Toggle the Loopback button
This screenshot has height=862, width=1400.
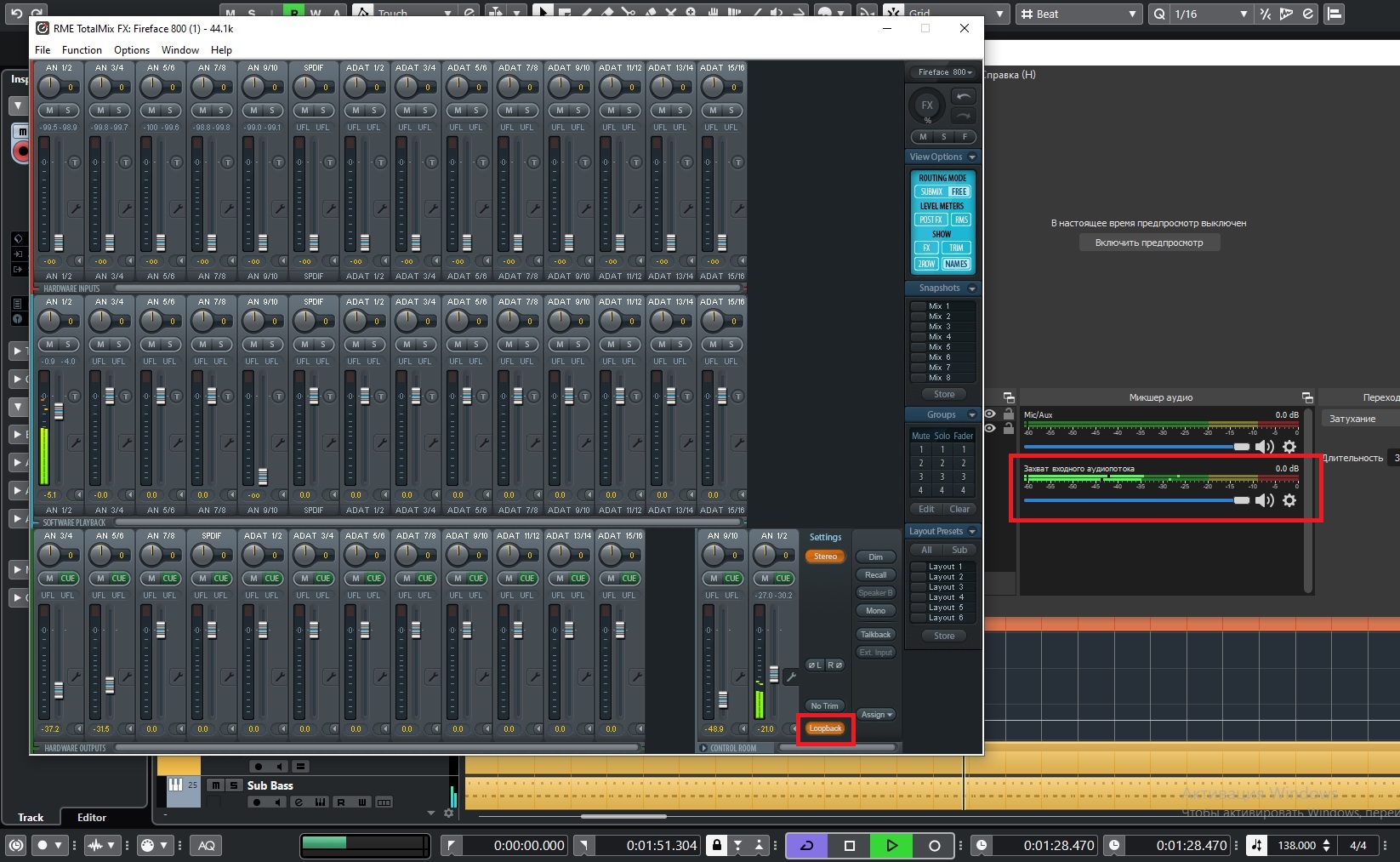click(x=825, y=728)
